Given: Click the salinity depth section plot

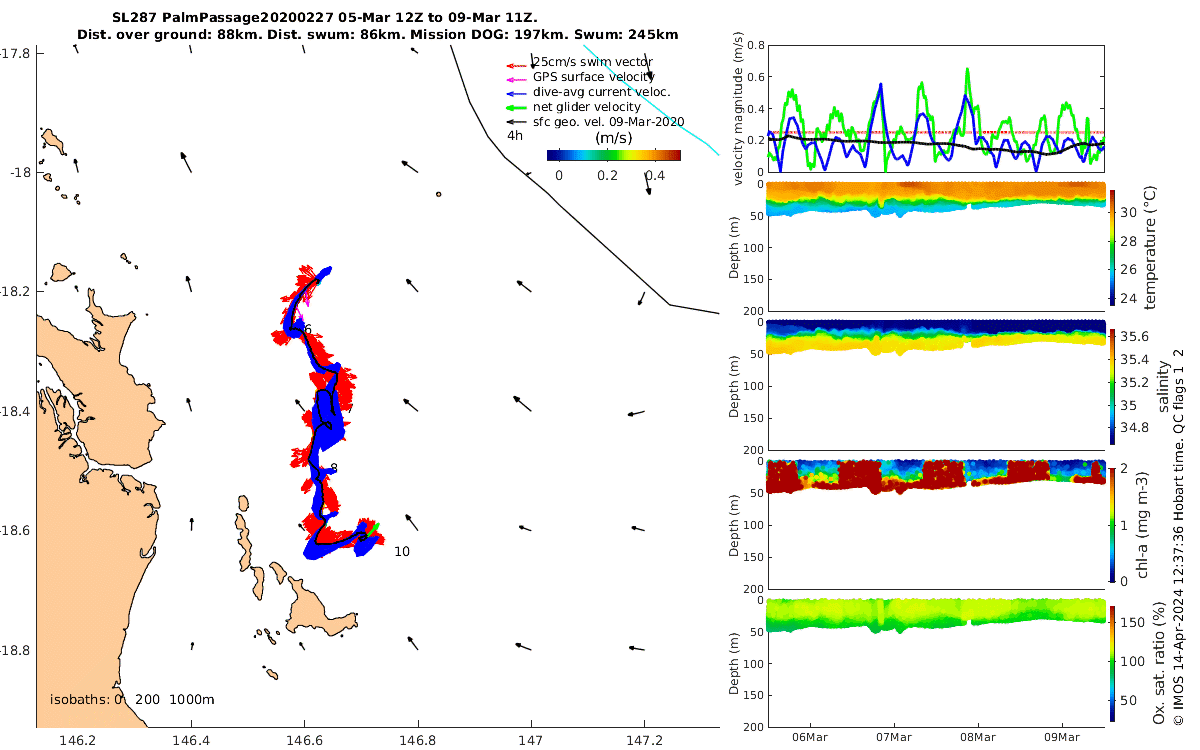Looking at the screenshot, I should click(936, 385).
